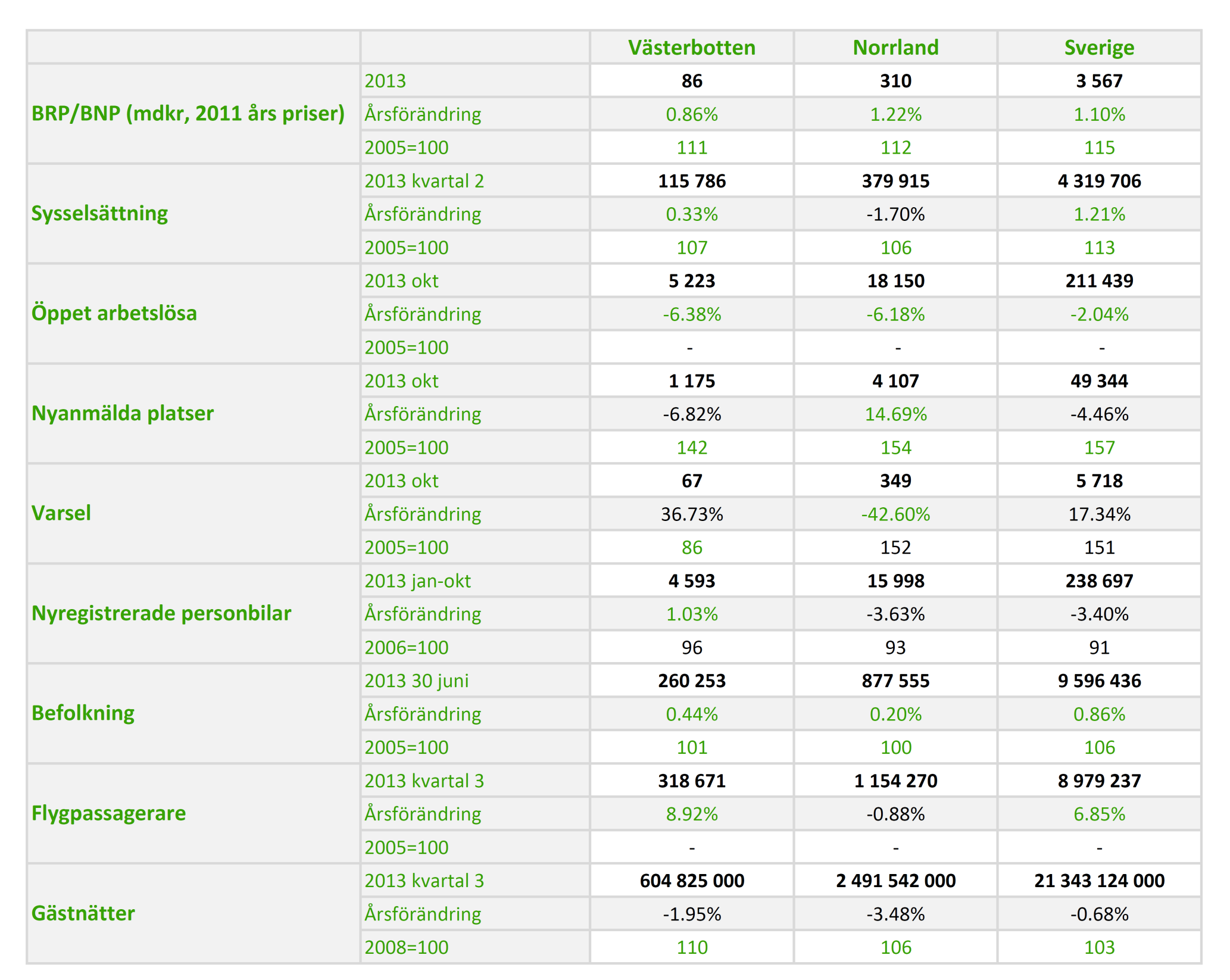Click vacancies value 1 175
This screenshot has width=1230, height=980.
coord(692,381)
